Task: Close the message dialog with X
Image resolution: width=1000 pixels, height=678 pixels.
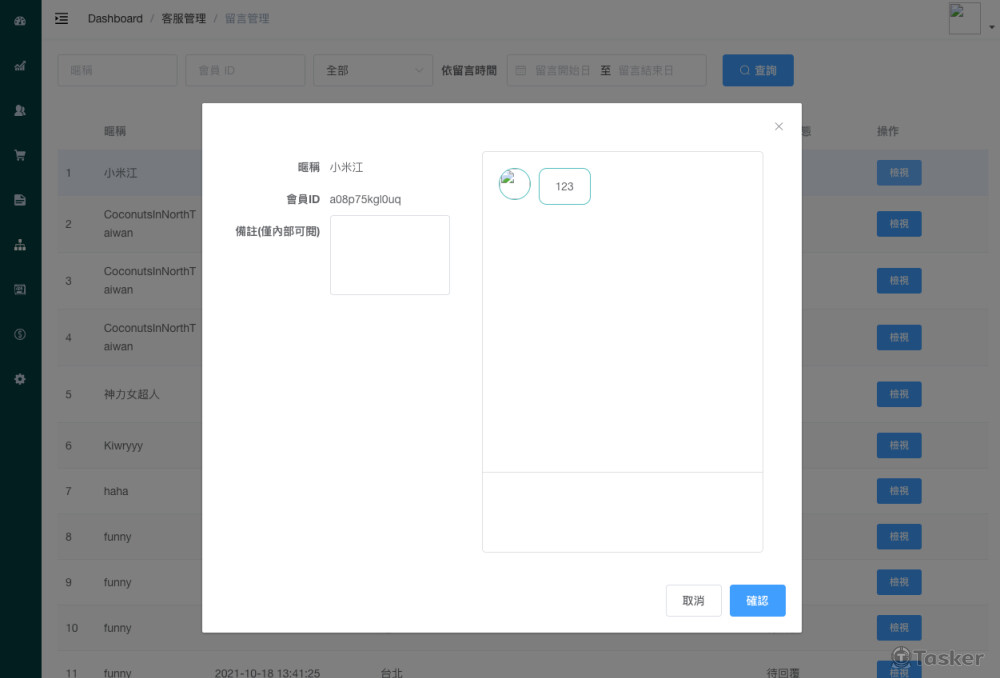Action: point(779,126)
